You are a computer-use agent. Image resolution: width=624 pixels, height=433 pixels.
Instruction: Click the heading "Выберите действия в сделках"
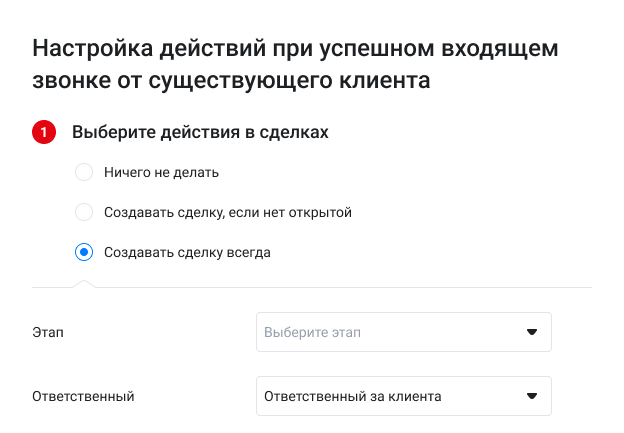pyautogui.click(x=200, y=132)
